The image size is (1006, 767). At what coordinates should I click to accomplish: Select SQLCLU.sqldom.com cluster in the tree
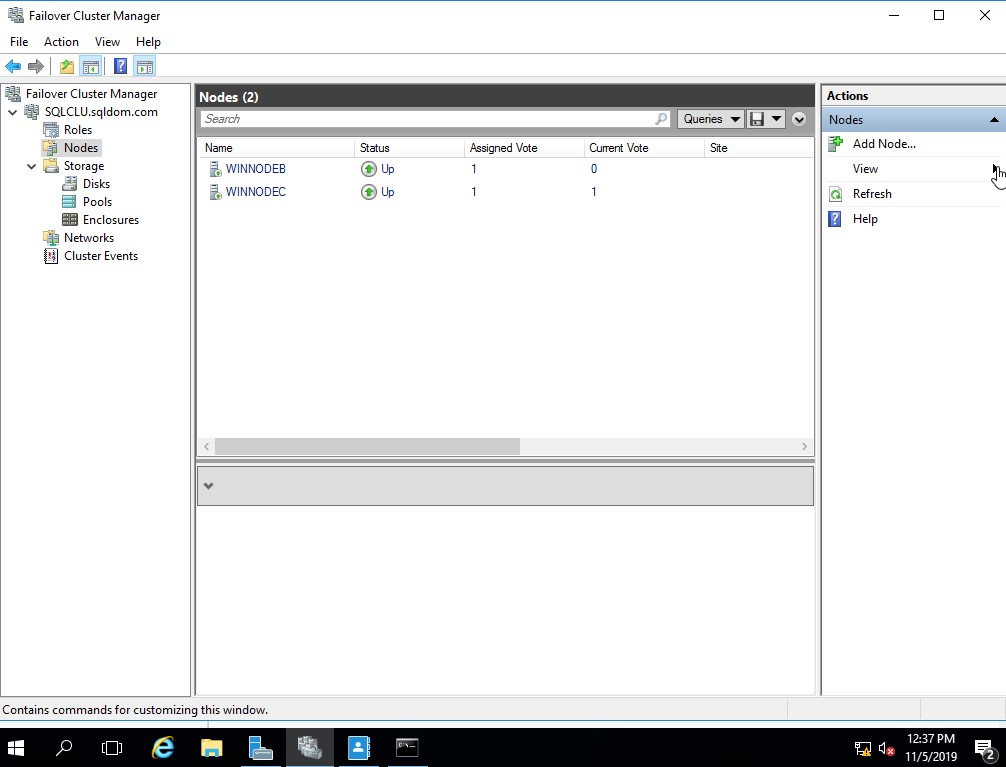[x=101, y=112]
